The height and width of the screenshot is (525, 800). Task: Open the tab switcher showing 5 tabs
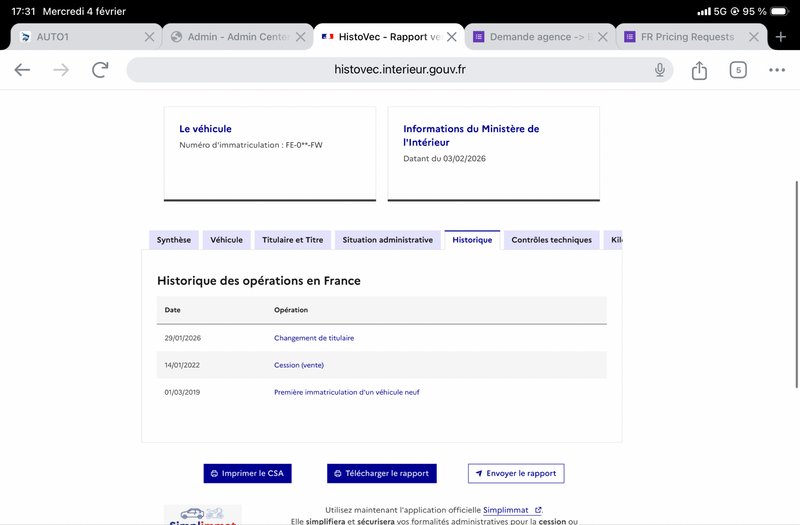coord(738,70)
